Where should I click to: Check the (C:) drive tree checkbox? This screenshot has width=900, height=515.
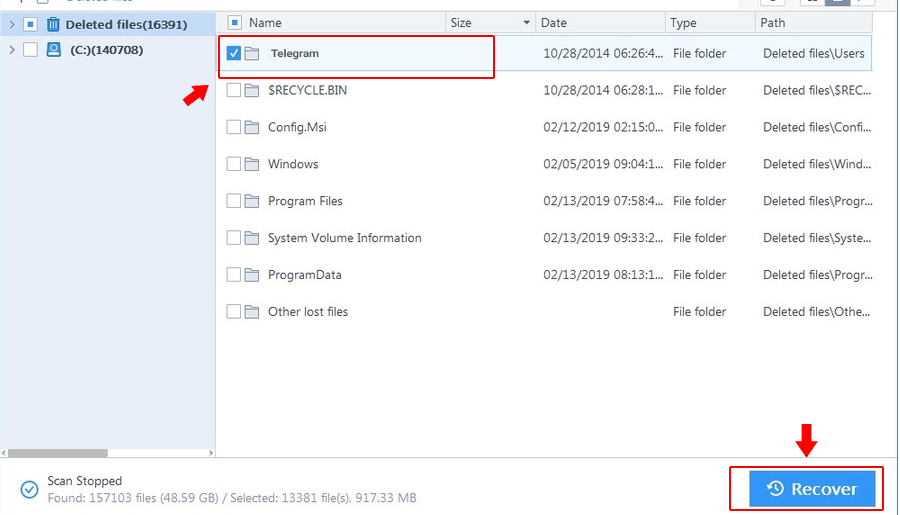coord(30,50)
